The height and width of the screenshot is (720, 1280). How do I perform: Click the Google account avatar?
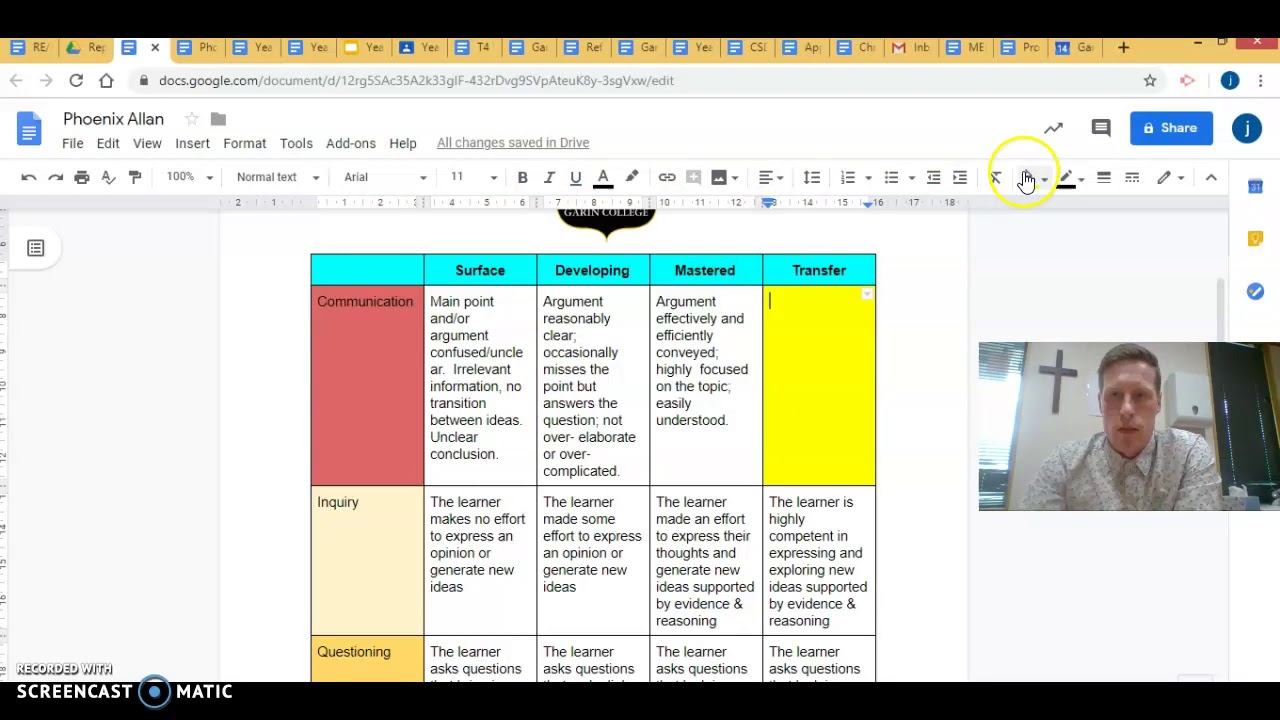[x=1247, y=128]
